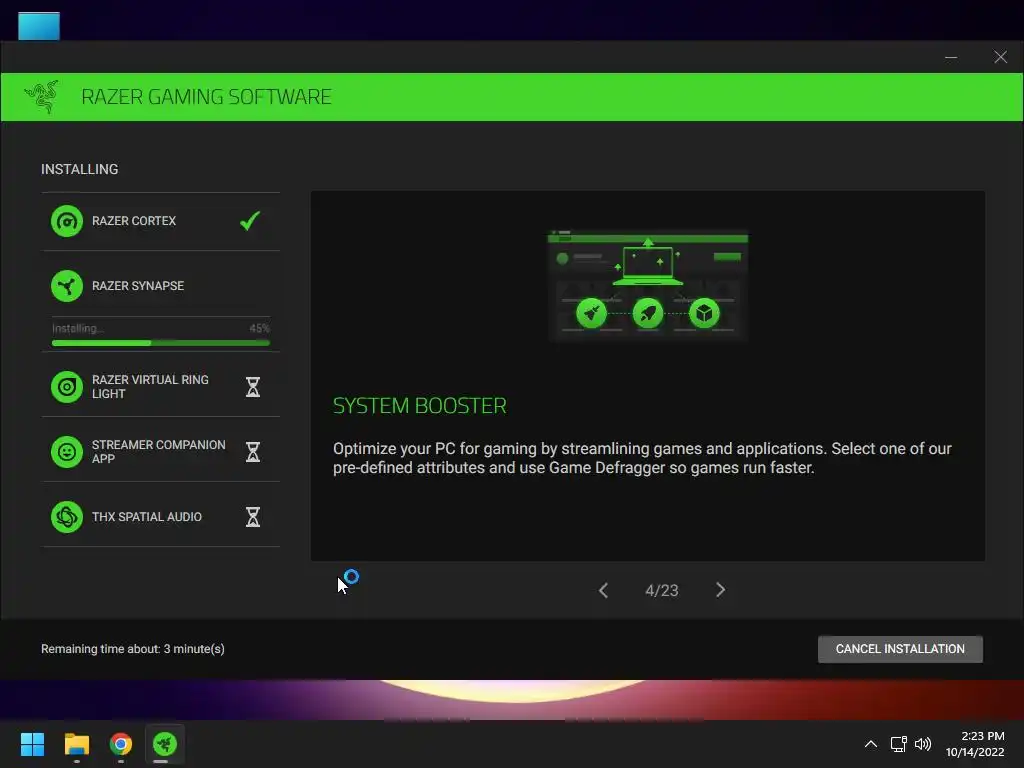Viewport: 1024px width, 768px height.
Task: Click the broom cleaner icon in illustration
Action: click(x=592, y=313)
